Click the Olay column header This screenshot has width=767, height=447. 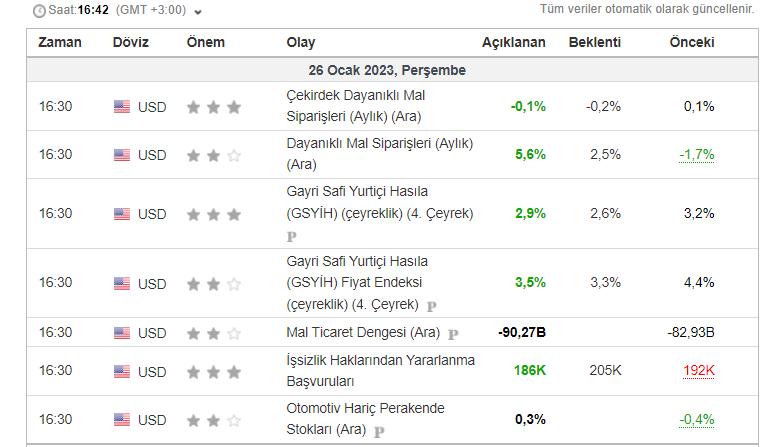(x=301, y=43)
